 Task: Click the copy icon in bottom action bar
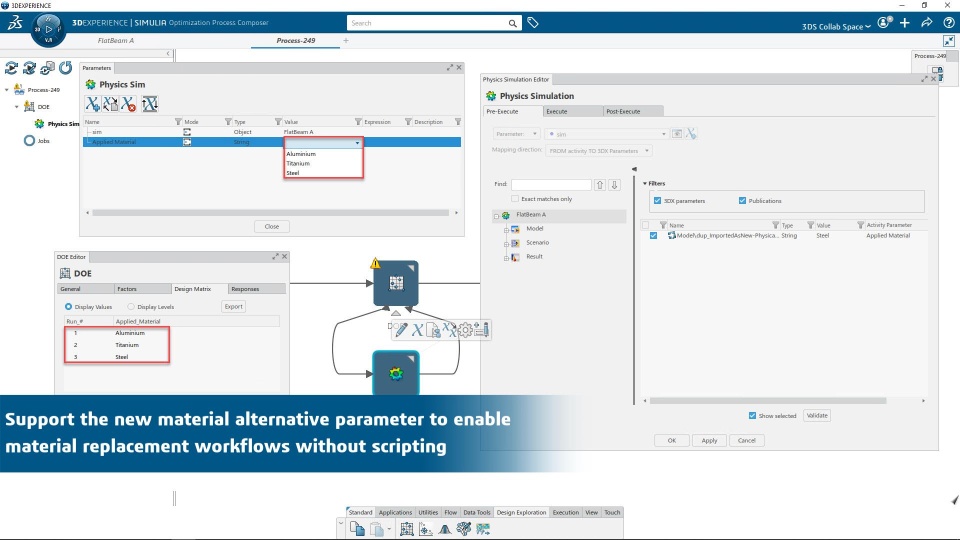coord(358,529)
